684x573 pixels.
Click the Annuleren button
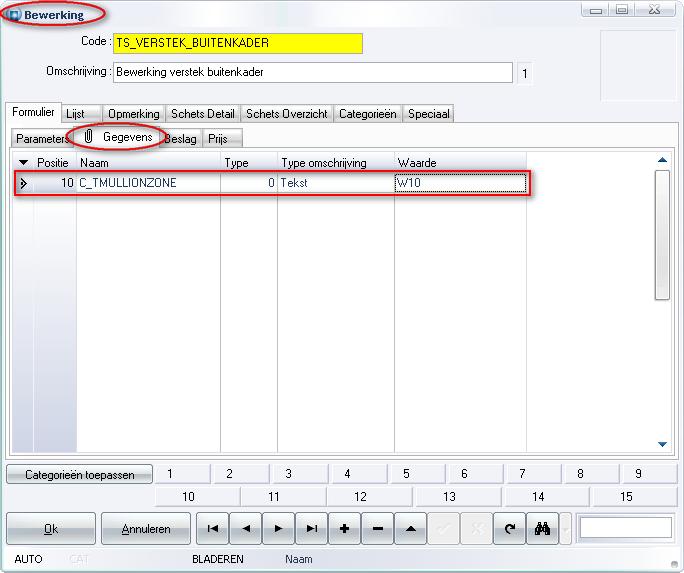146,529
